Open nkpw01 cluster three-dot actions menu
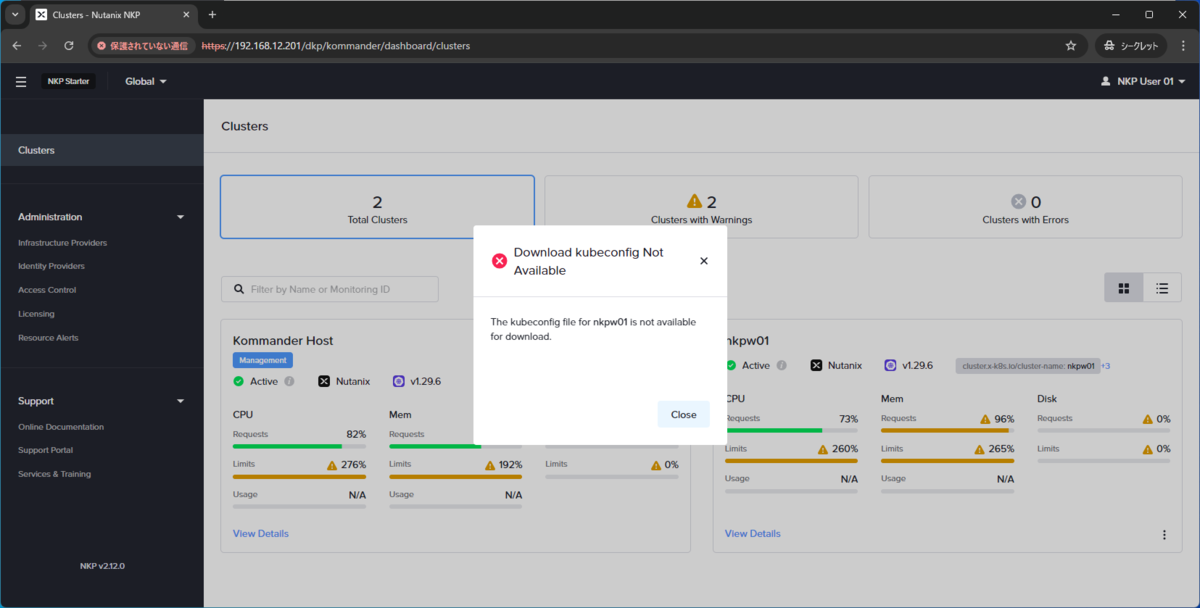 pos(1164,535)
